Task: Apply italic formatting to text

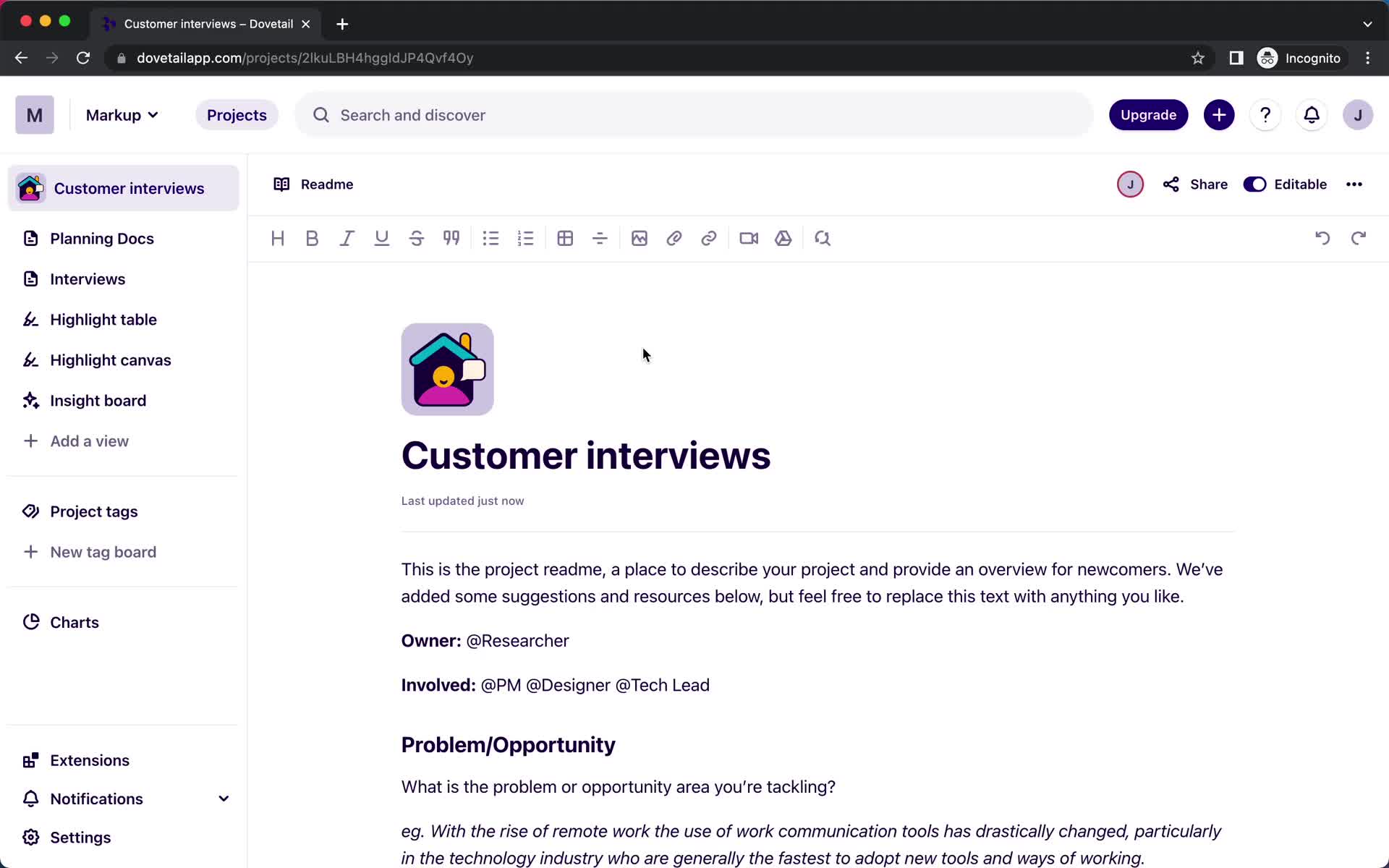Action: pos(347,238)
